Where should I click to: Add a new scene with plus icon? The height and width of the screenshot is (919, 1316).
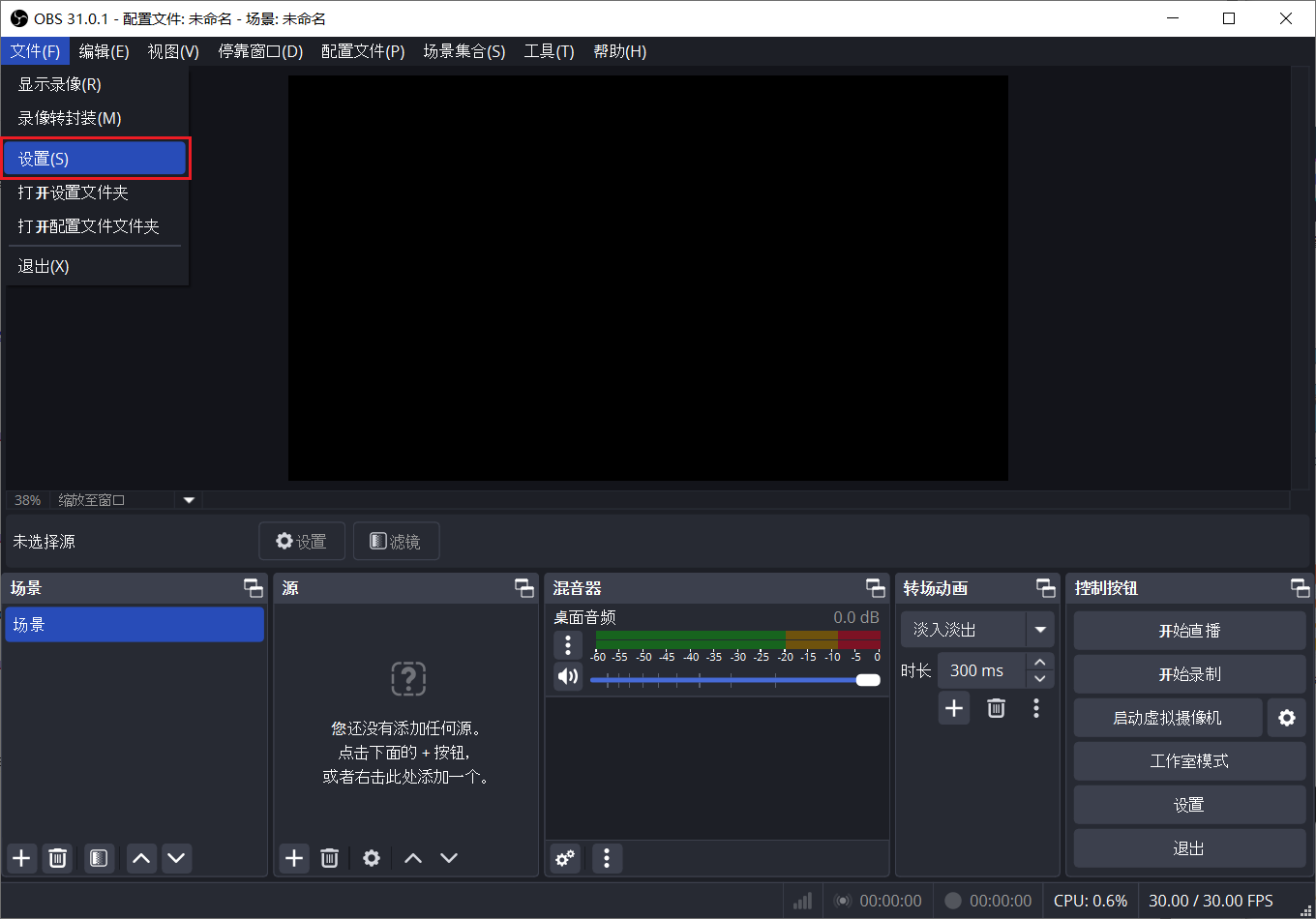21,858
